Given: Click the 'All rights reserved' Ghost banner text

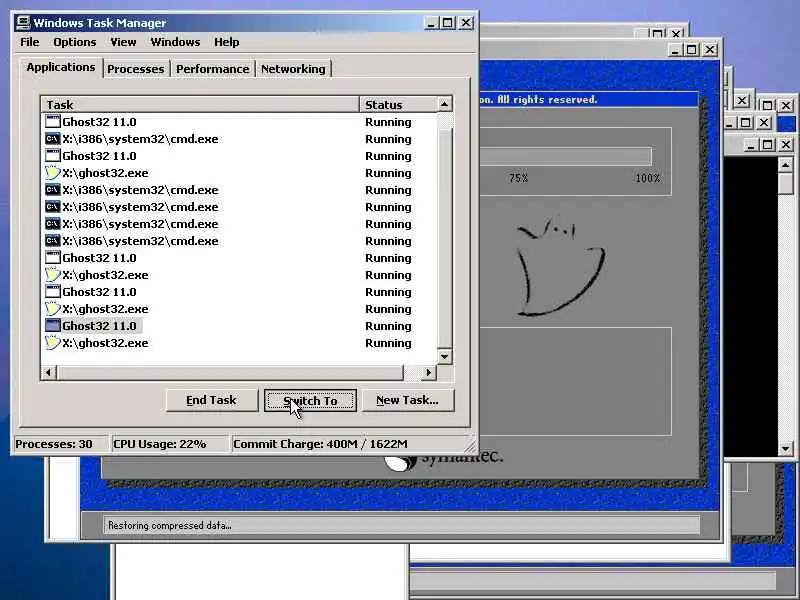Looking at the screenshot, I should [x=538, y=99].
